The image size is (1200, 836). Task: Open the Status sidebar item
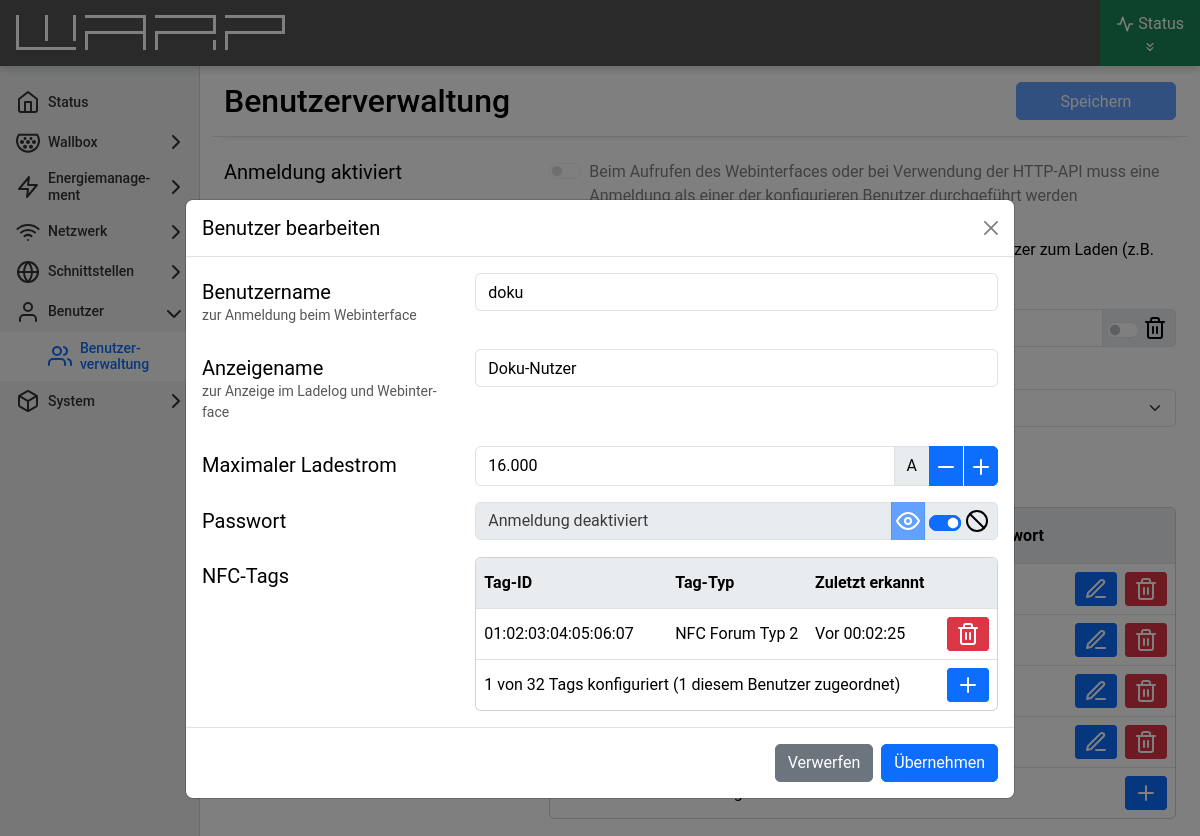click(100, 102)
